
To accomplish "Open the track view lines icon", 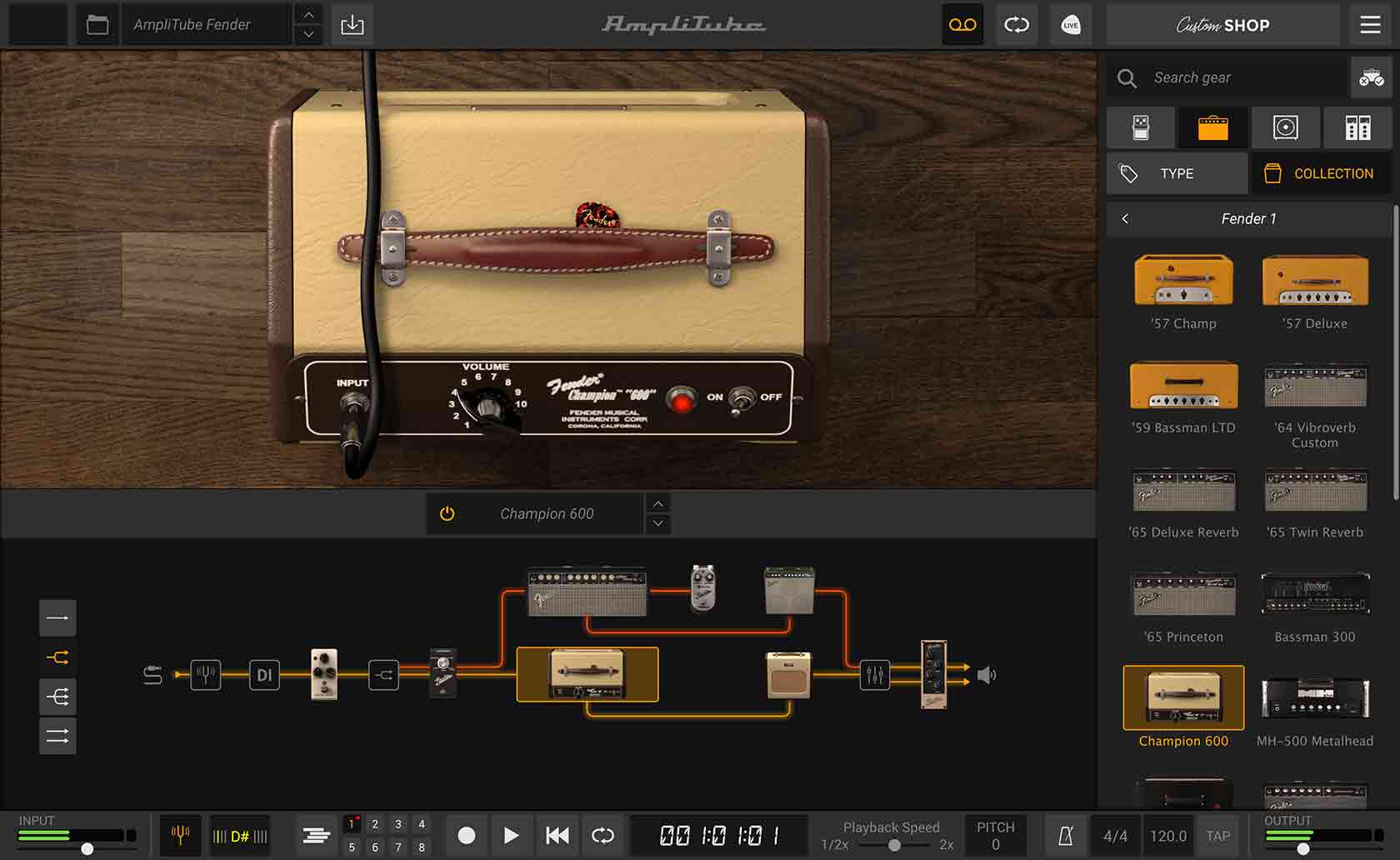I will [x=316, y=835].
